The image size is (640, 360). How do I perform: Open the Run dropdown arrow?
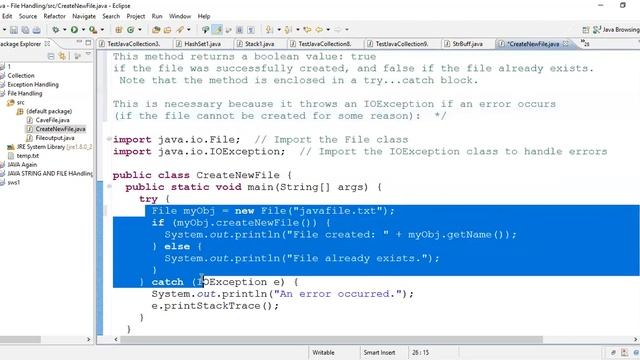[83, 30]
